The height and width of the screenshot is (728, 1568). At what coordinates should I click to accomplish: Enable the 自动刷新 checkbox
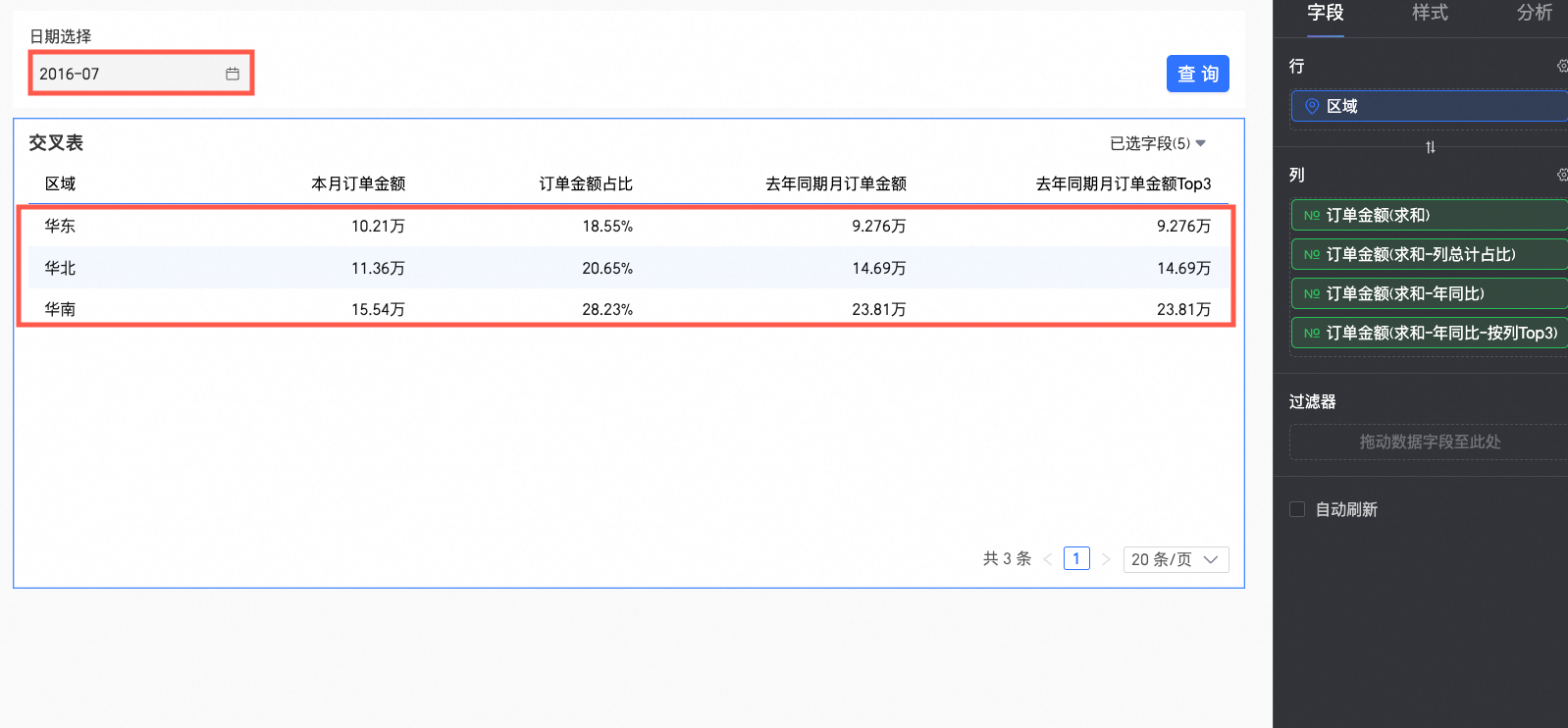[x=1297, y=509]
